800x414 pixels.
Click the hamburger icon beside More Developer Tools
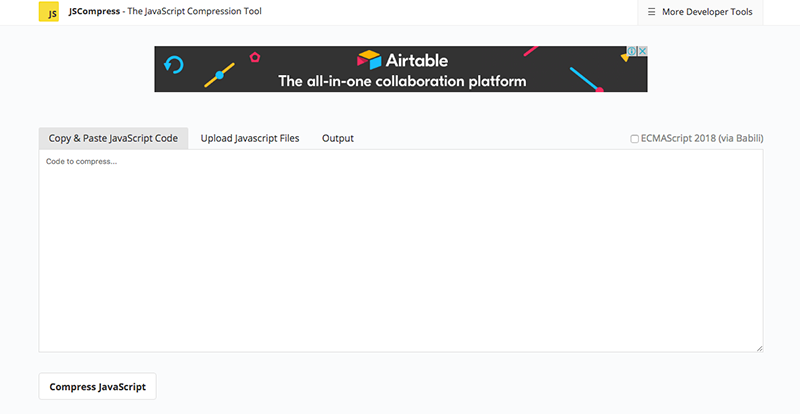coord(652,13)
